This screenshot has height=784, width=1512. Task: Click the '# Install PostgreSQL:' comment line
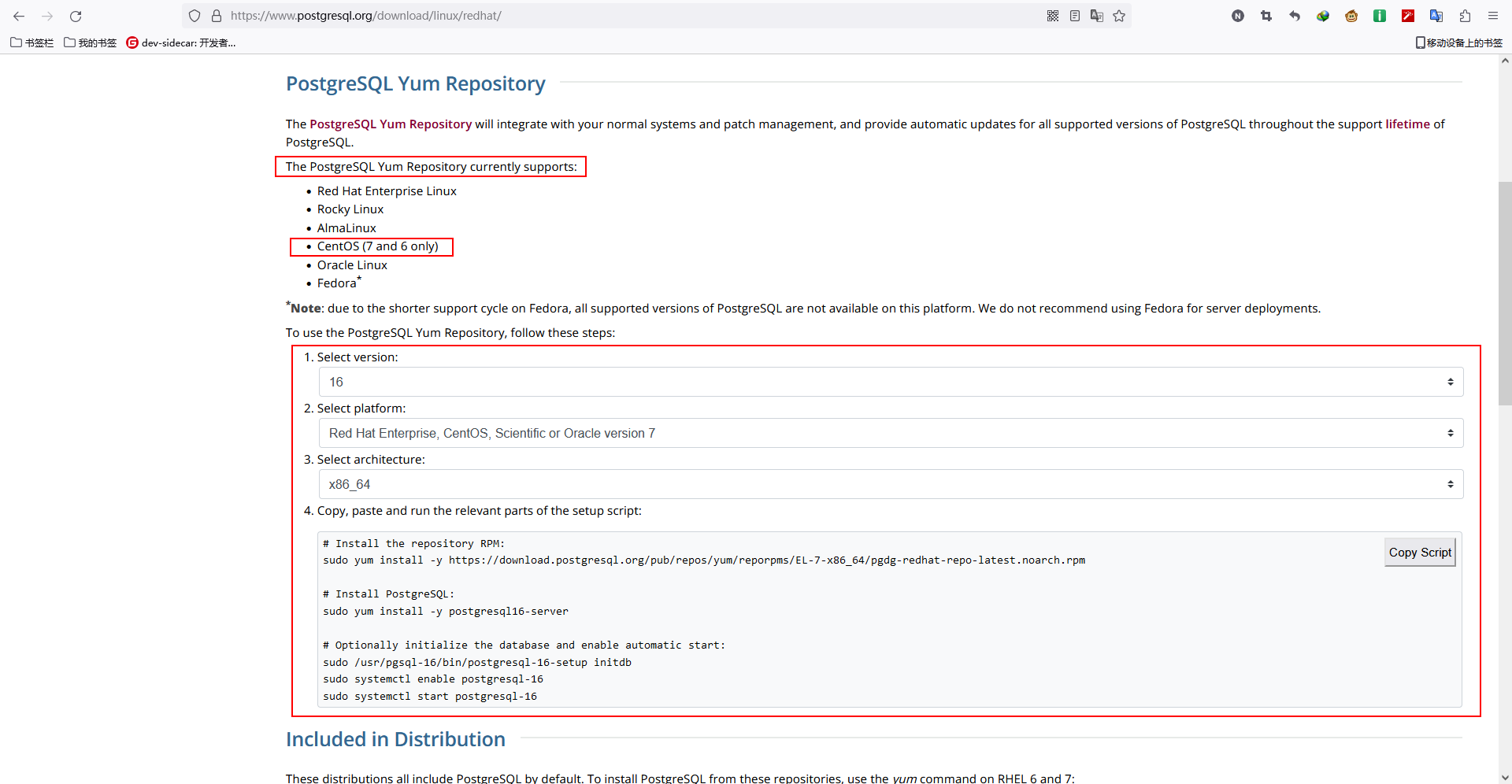point(389,594)
